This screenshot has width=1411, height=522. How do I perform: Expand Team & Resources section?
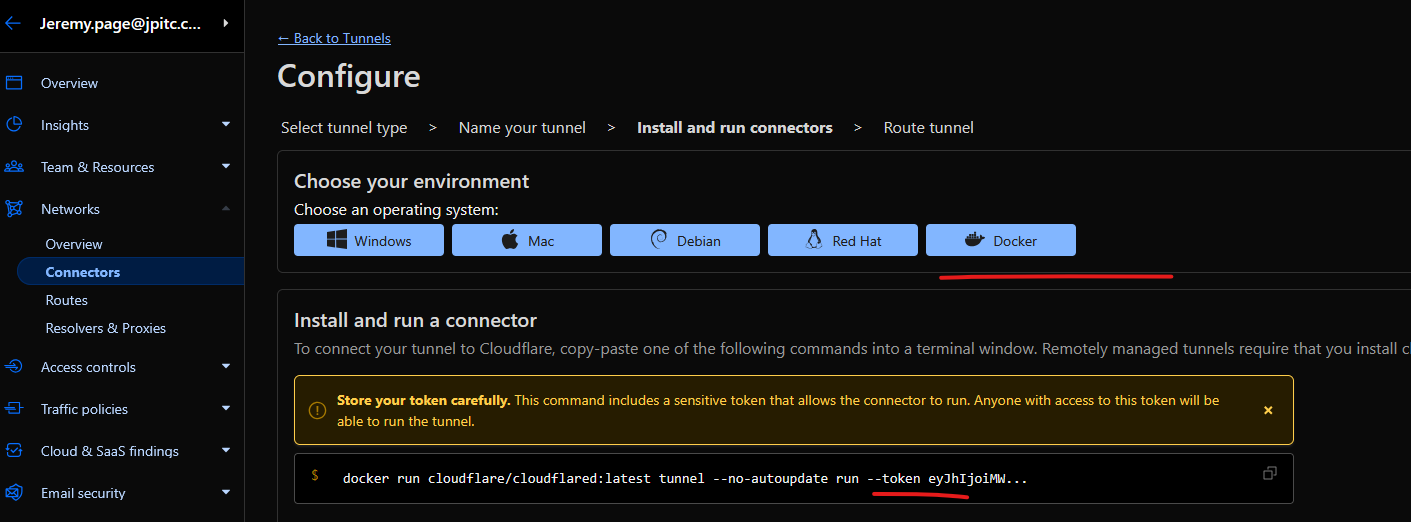click(226, 167)
